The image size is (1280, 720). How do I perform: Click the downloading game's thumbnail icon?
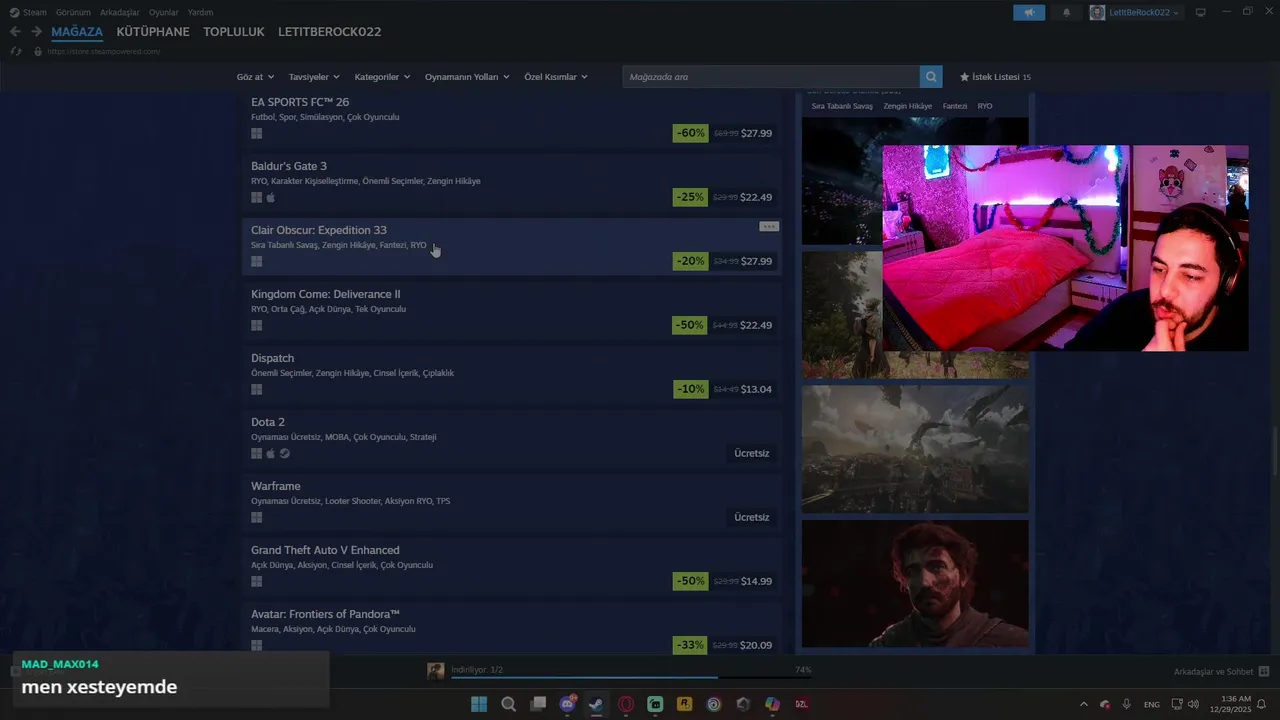[x=436, y=671]
